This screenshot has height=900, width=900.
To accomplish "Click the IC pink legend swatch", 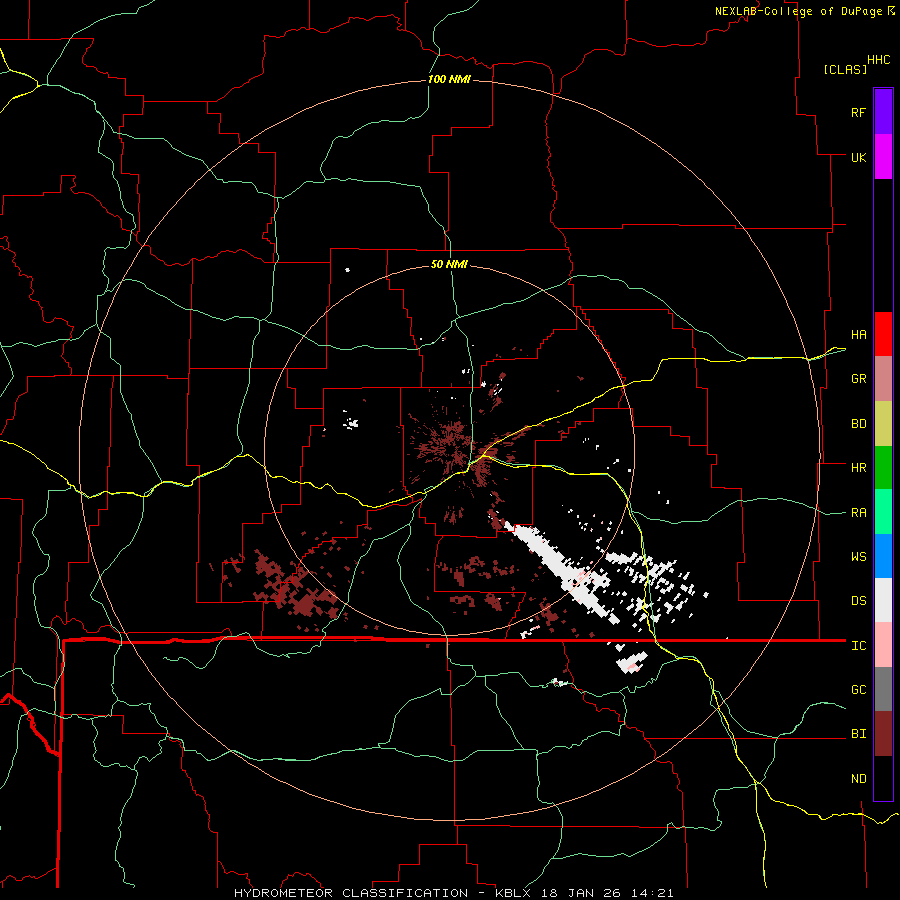I will 883,645.
